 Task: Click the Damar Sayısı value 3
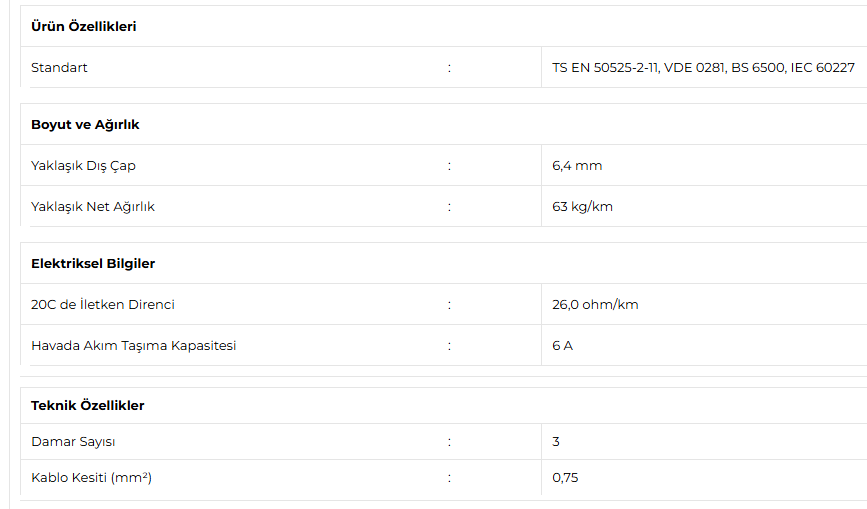tap(556, 442)
